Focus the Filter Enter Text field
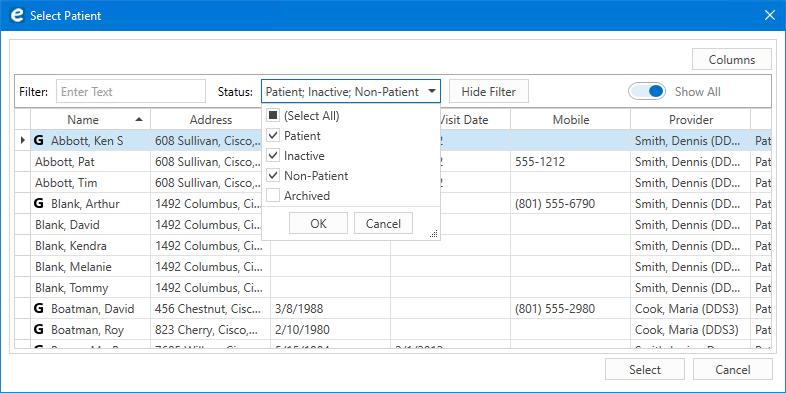The height and width of the screenshot is (393, 786). (x=131, y=92)
